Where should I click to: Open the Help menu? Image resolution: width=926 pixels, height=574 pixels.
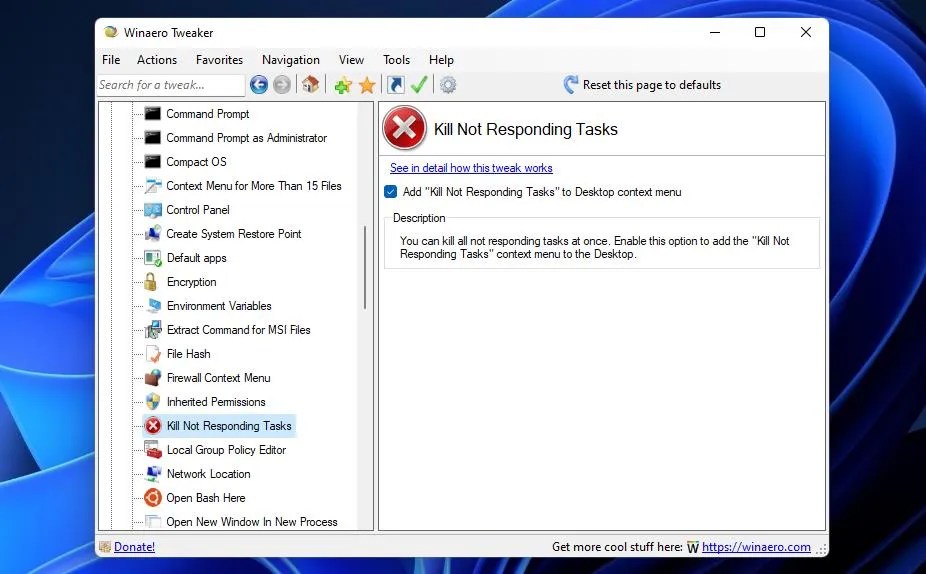(441, 60)
